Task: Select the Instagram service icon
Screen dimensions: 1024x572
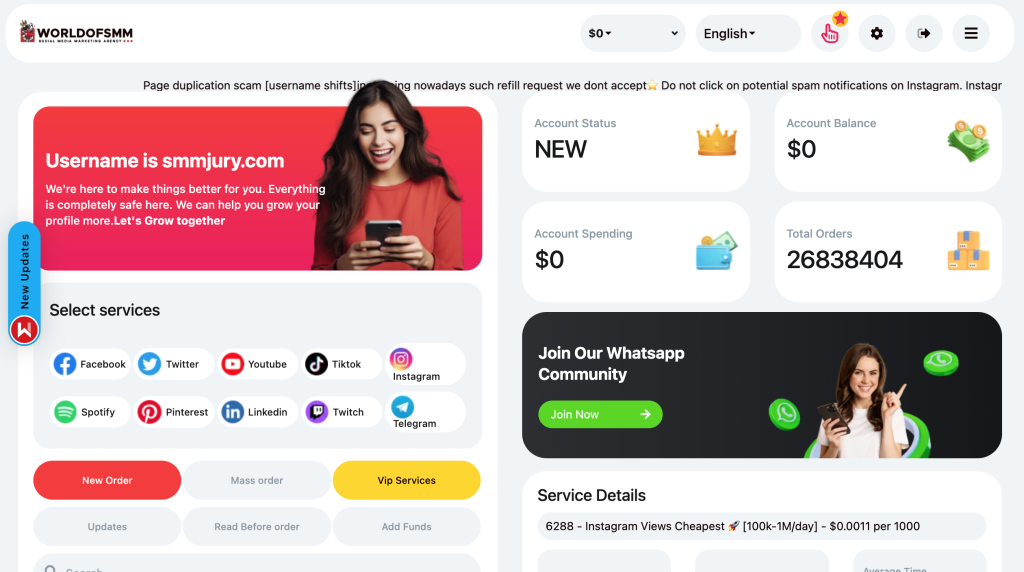Action: [x=401, y=358]
